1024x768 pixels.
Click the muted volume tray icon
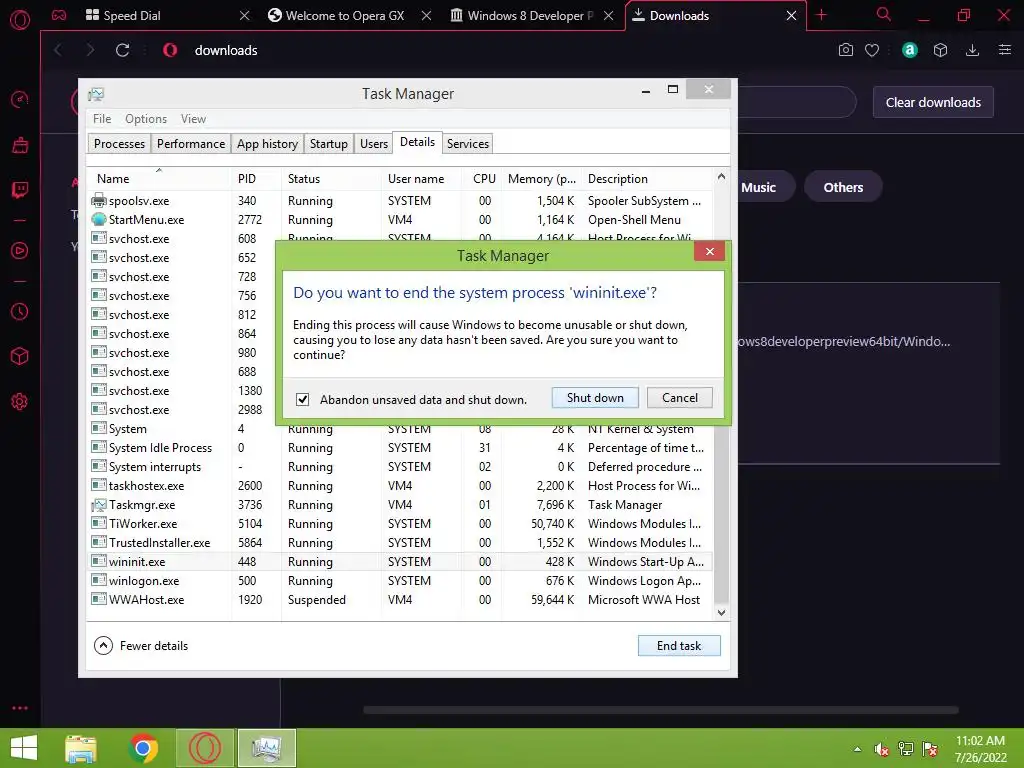pos(881,749)
